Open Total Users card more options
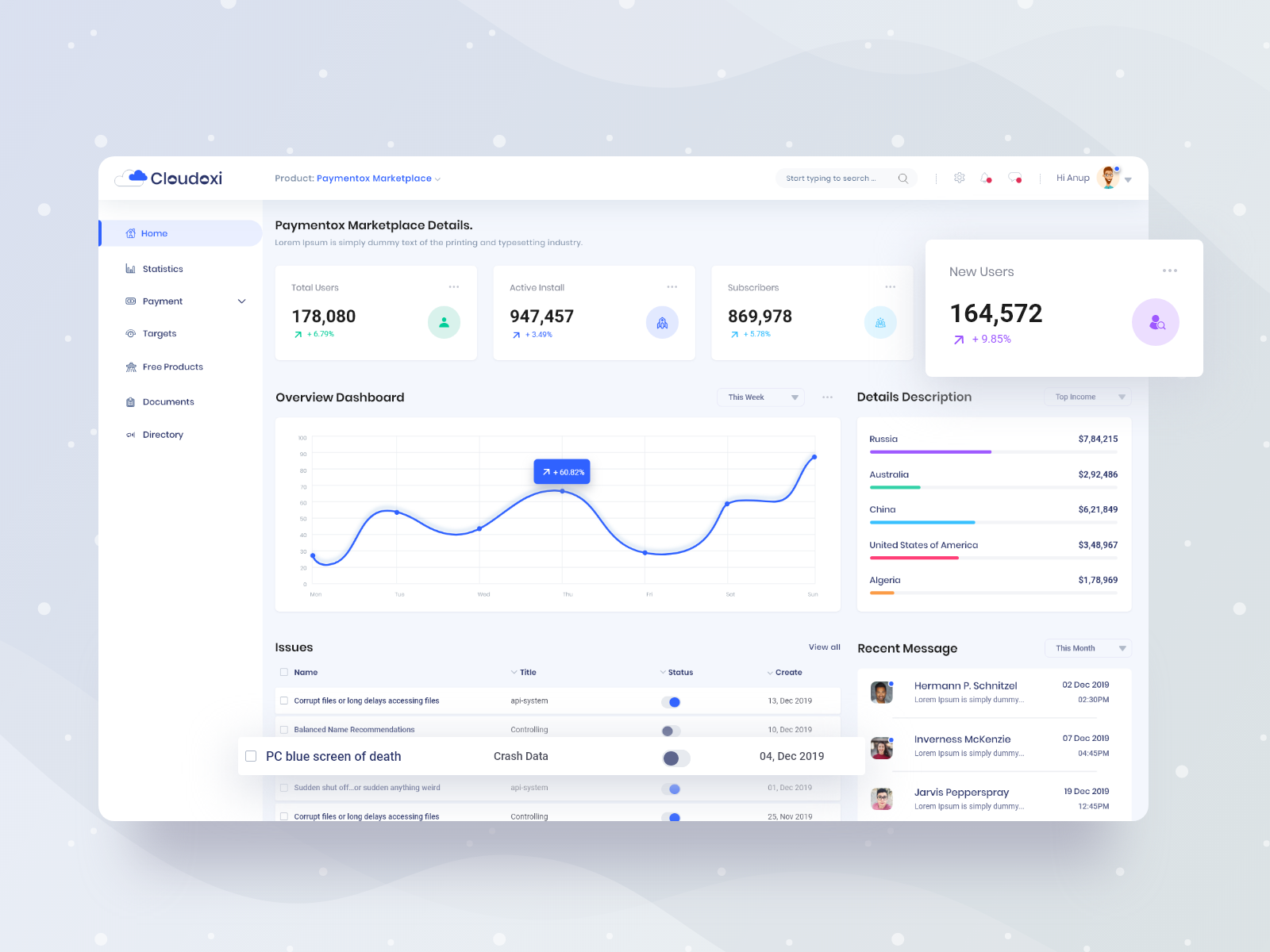1270x952 pixels. [x=454, y=287]
